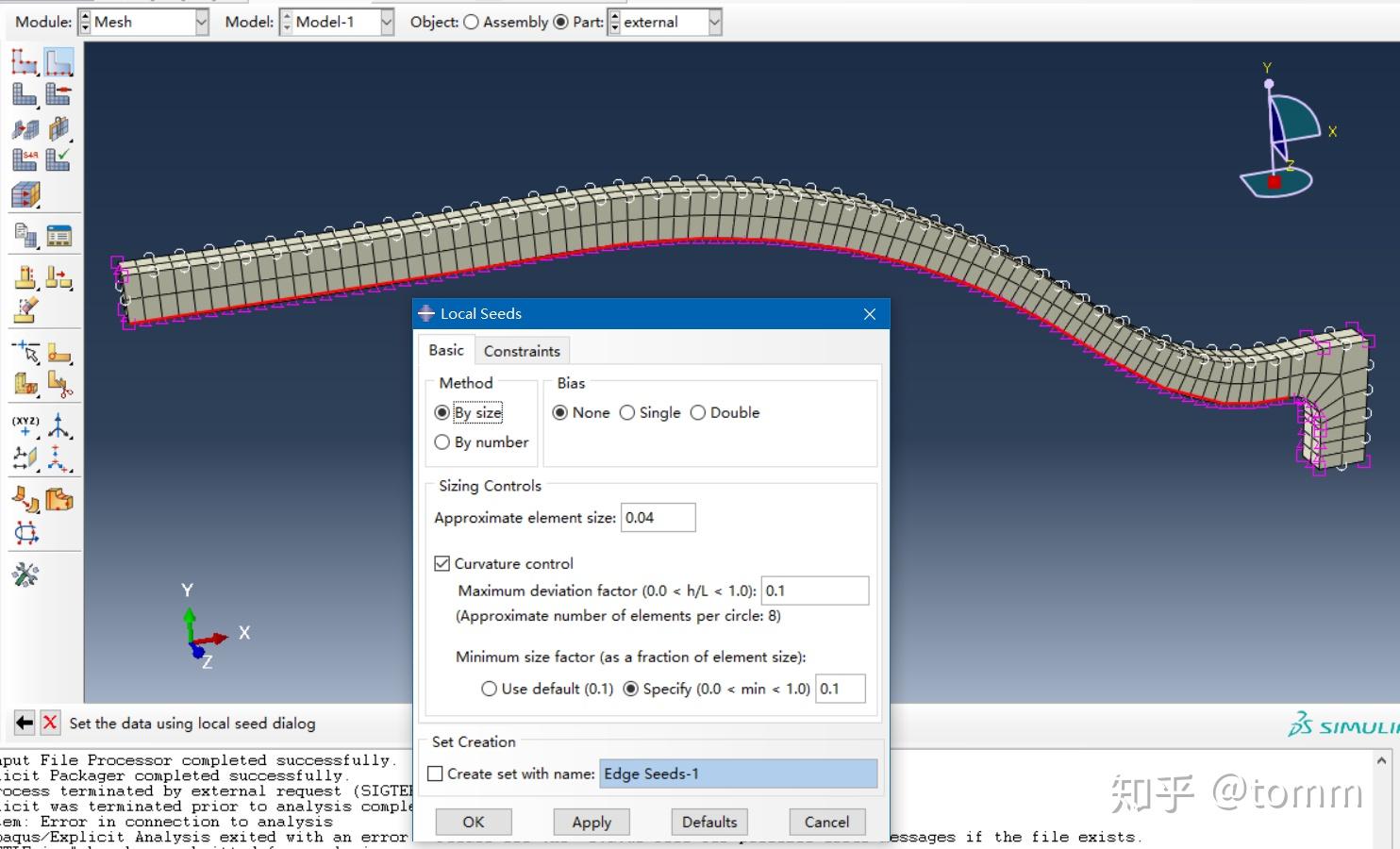Click the Apply button
Screen dimensions: 1400x849
[x=591, y=821]
